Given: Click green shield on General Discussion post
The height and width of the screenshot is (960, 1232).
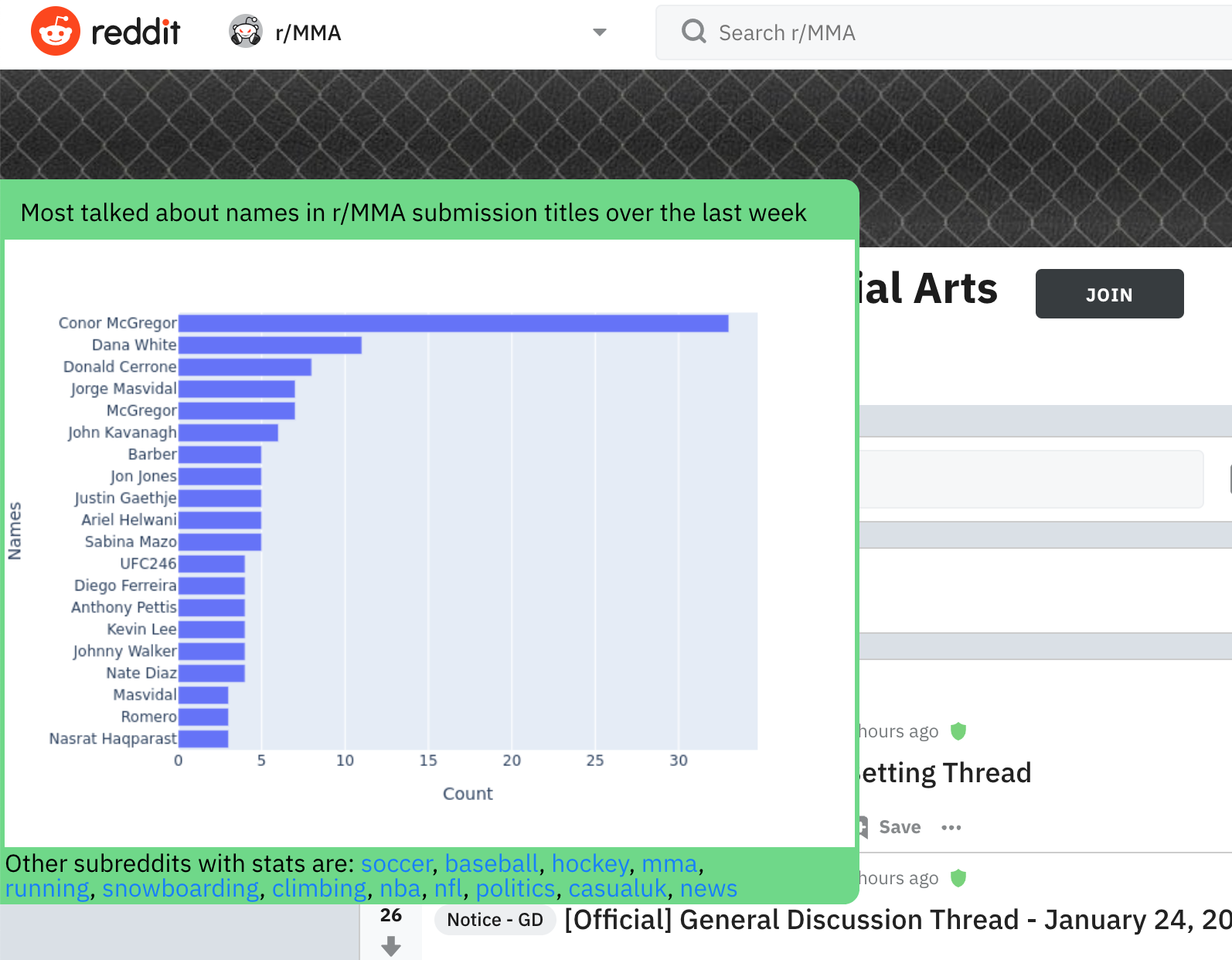Looking at the screenshot, I should [x=958, y=878].
